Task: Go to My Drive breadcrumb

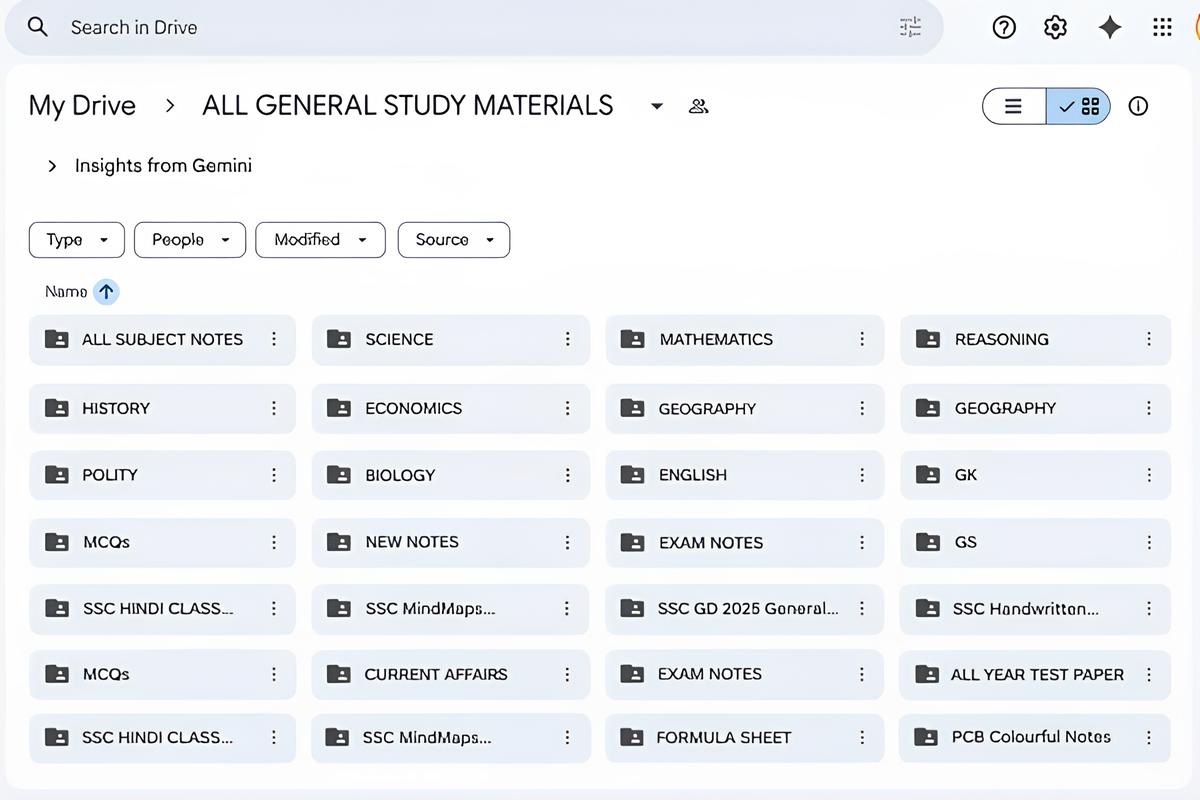Action: point(82,106)
